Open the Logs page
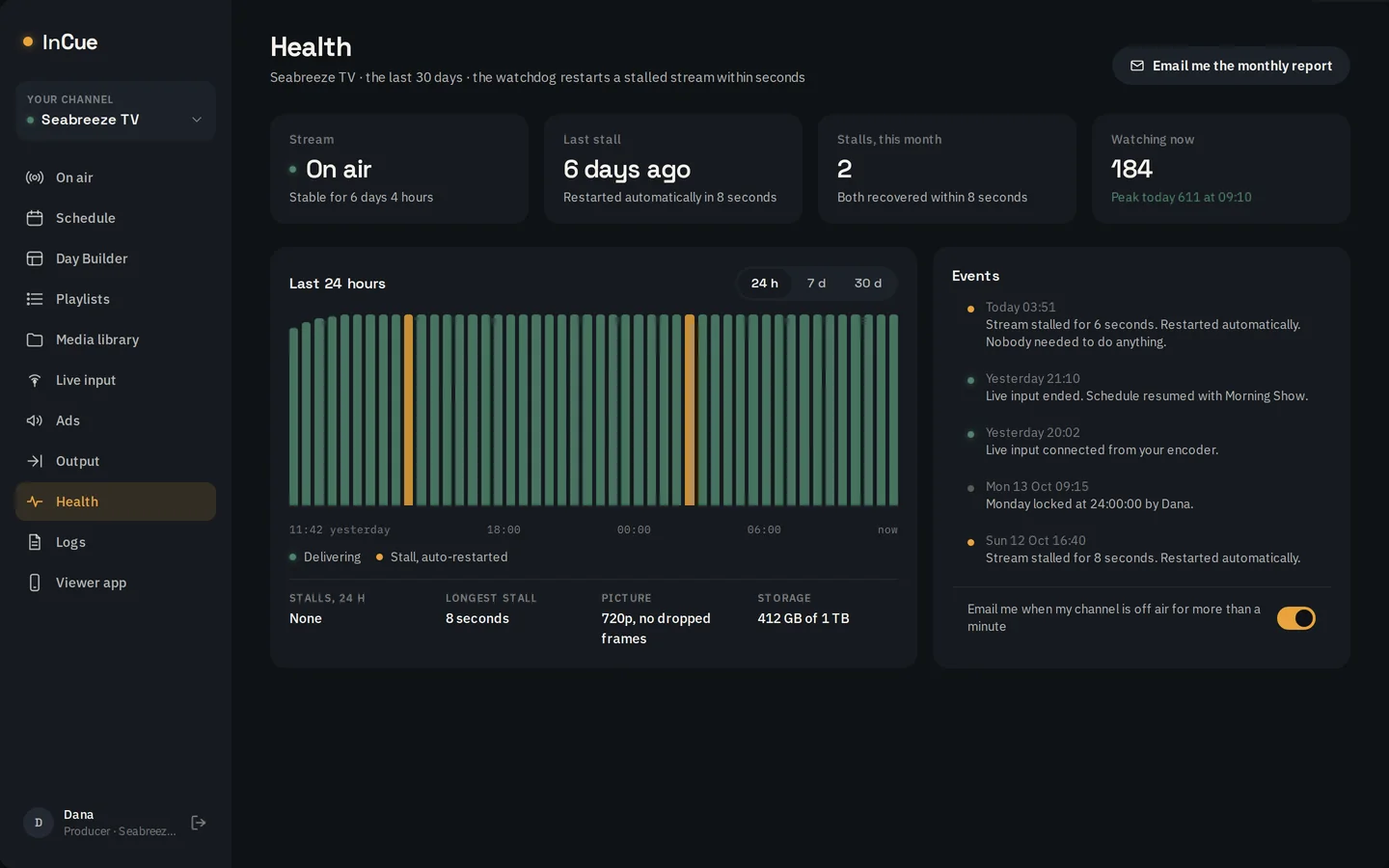 (116, 542)
